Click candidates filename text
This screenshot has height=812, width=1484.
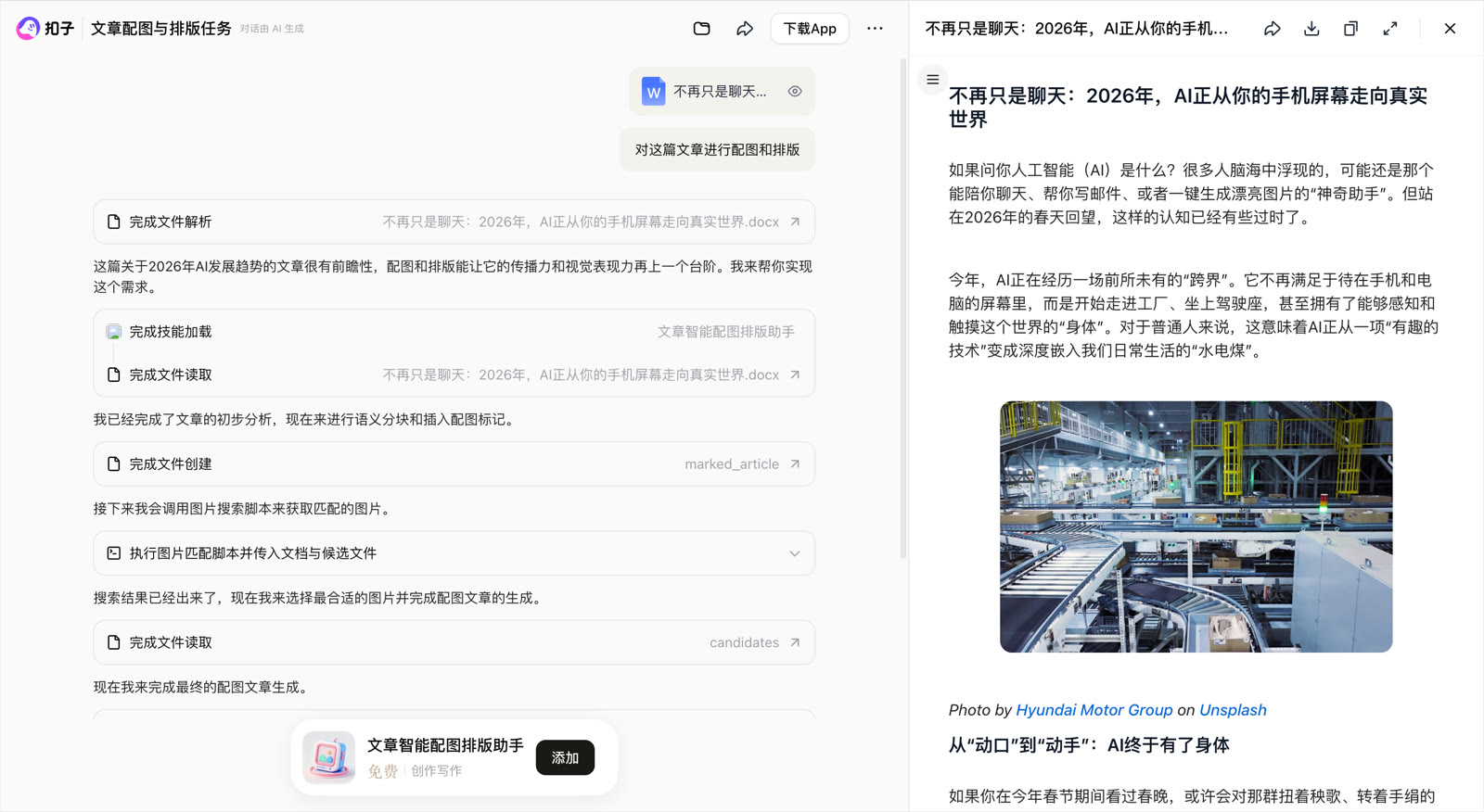pos(744,642)
